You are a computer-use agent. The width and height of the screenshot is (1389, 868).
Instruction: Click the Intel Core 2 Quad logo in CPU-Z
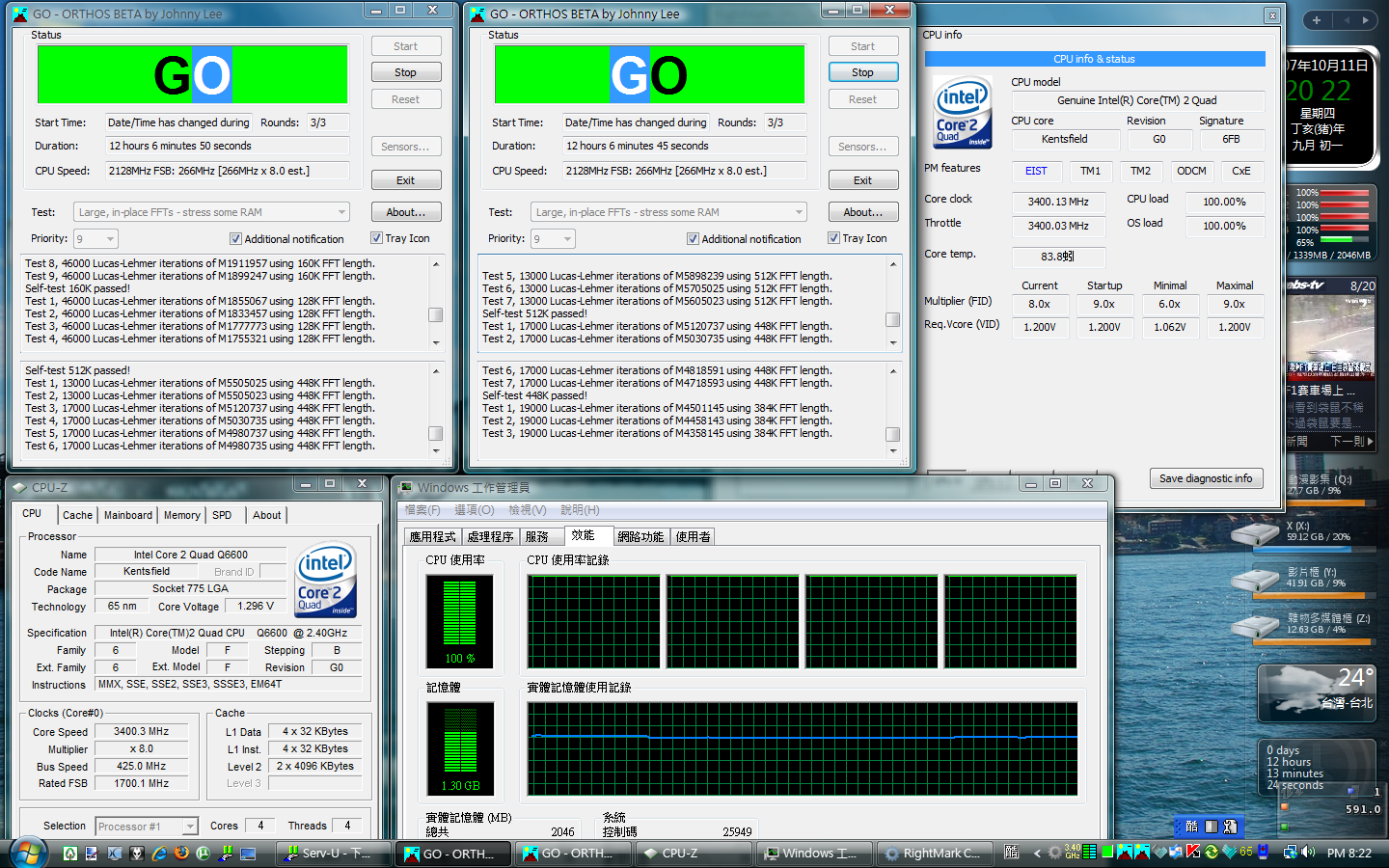coord(325,580)
